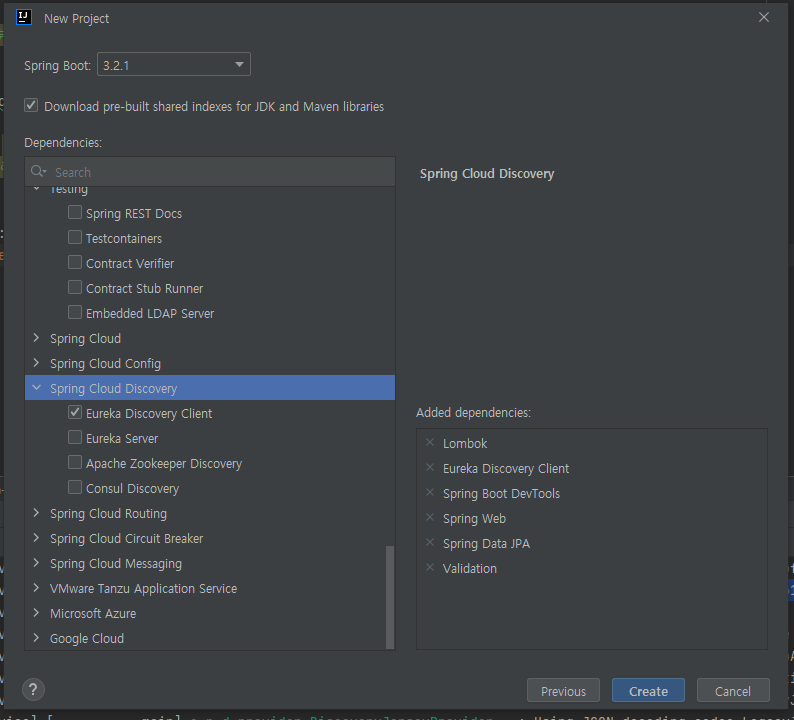Check Apache Zookeeper Discovery dependency

(75, 462)
